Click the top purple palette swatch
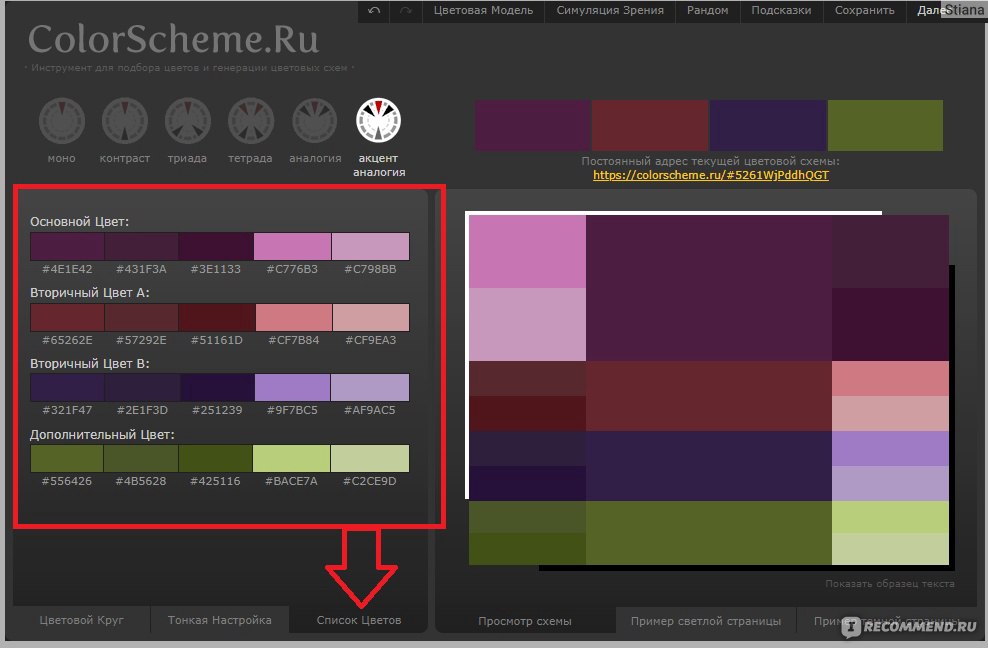Screen dimensions: 988x648 (532, 125)
